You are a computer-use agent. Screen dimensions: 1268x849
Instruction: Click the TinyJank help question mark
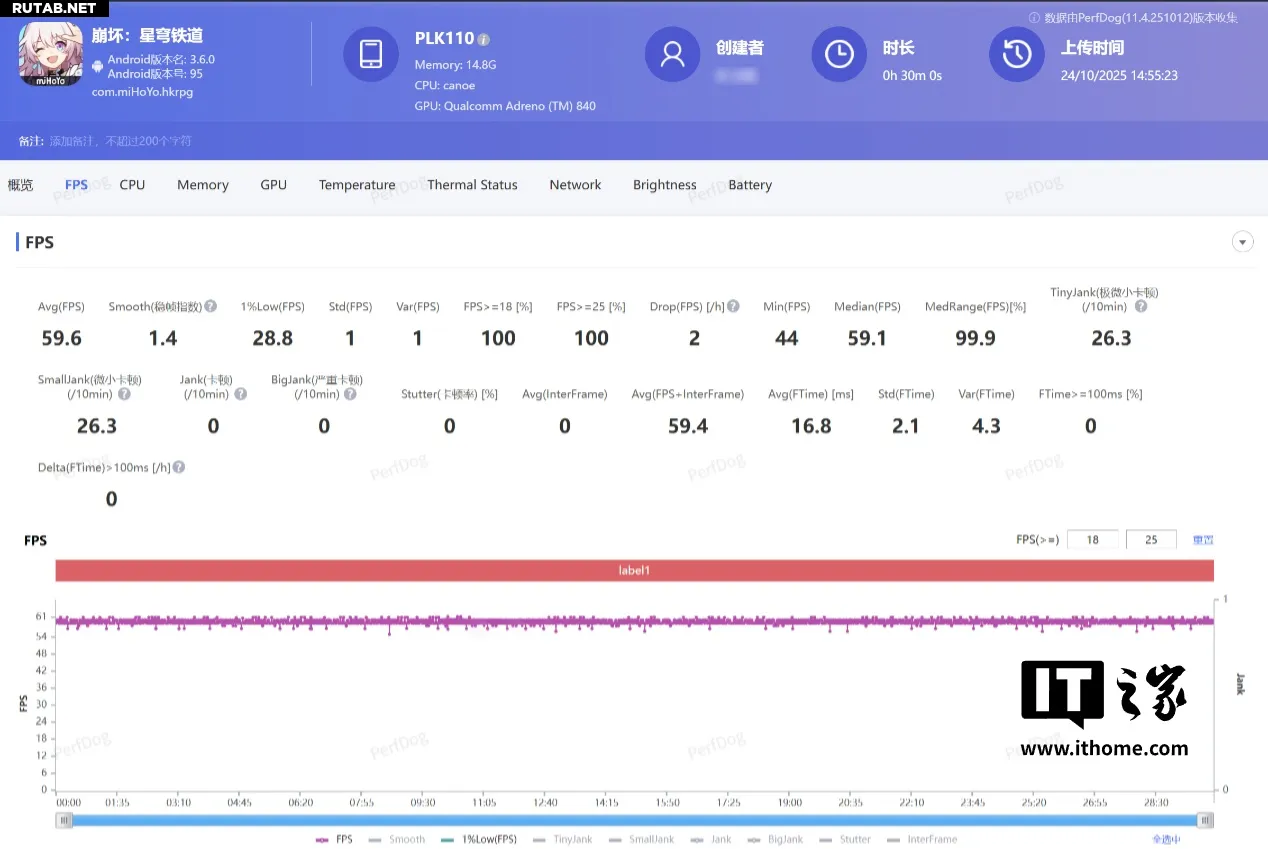click(1141, 307)
